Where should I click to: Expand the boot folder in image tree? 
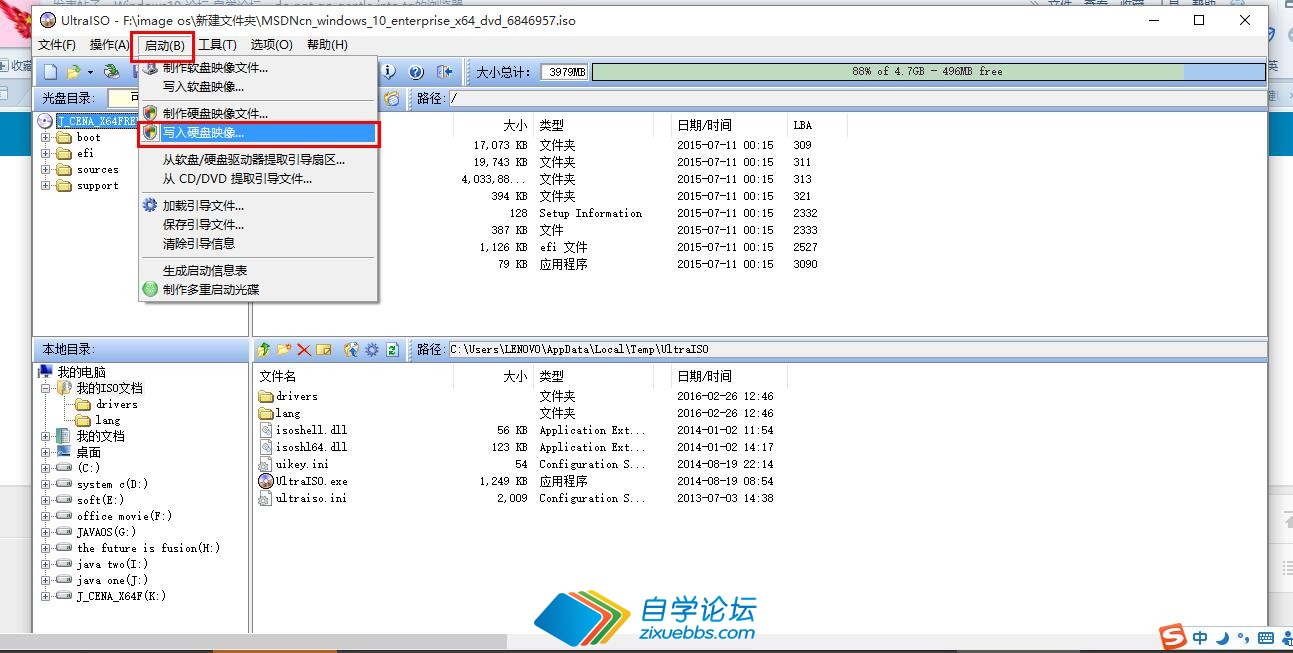point(45,137)
